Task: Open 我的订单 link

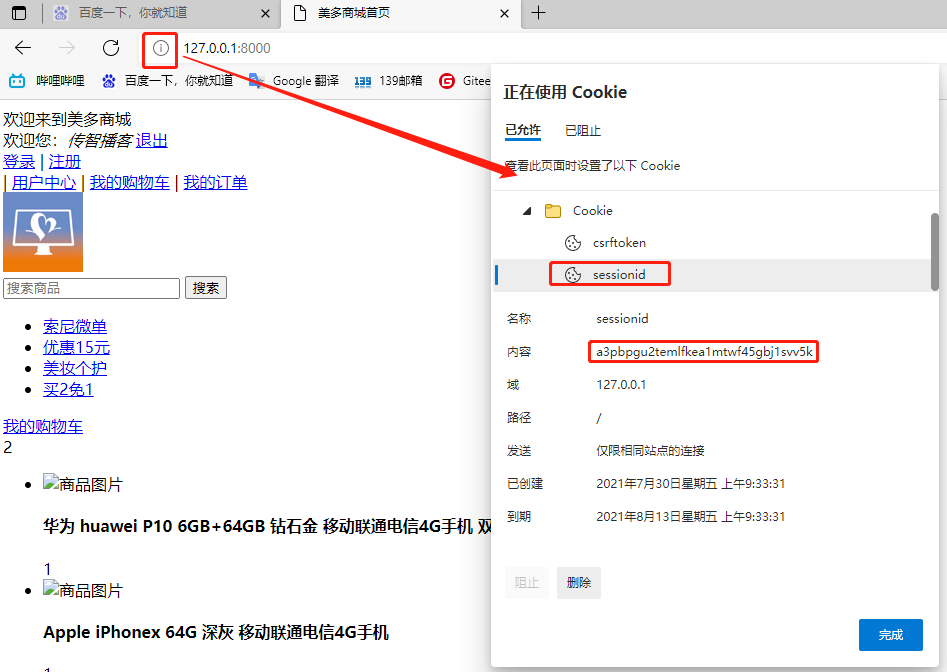Action: pyautogui.click(x=216, y=183)
